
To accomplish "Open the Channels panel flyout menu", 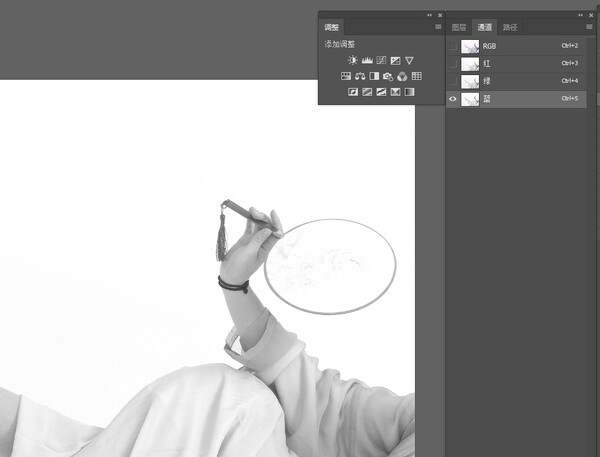I will click(x=589, y=27).
